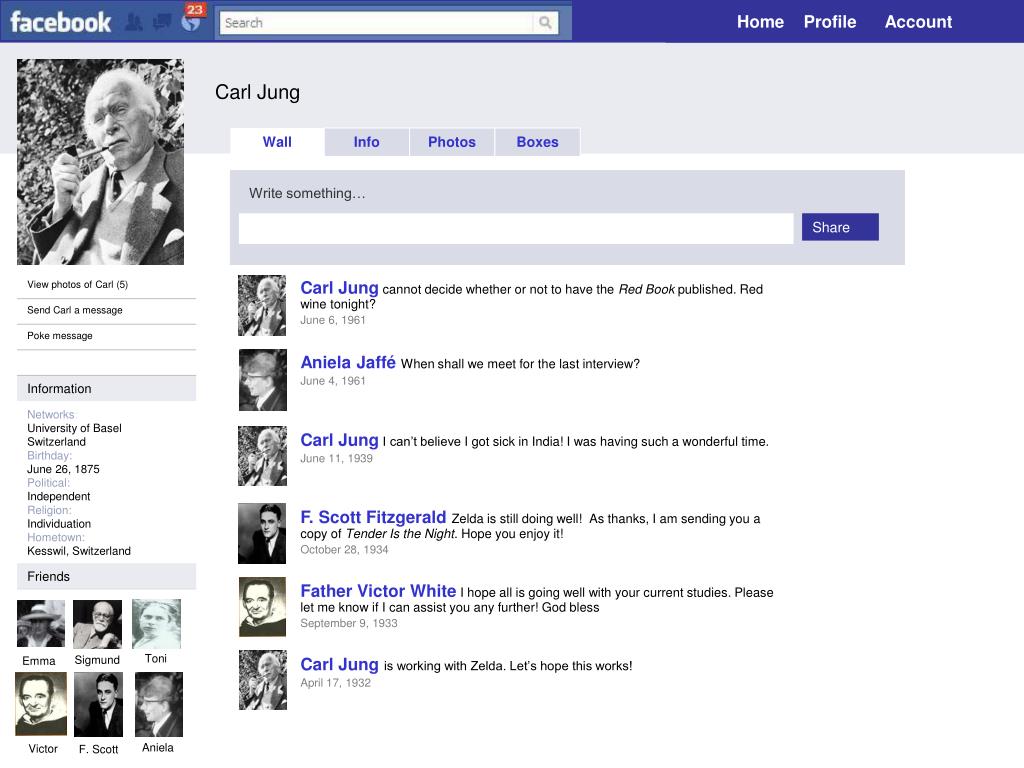Click Aniela Jaffé's post avatar
Viewport: 1024px width, 768px height.
[263, 380]
